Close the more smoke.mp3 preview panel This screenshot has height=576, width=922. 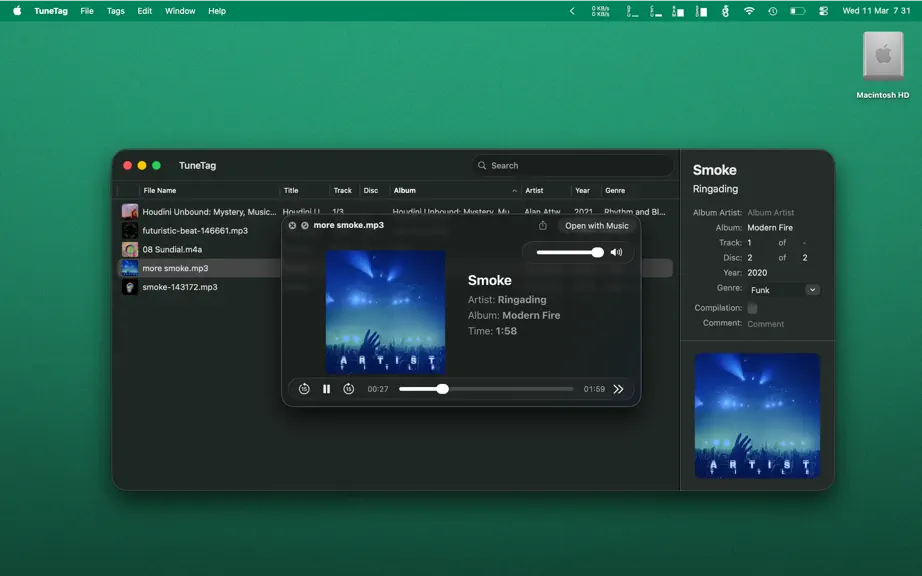(x=292, y=225)
